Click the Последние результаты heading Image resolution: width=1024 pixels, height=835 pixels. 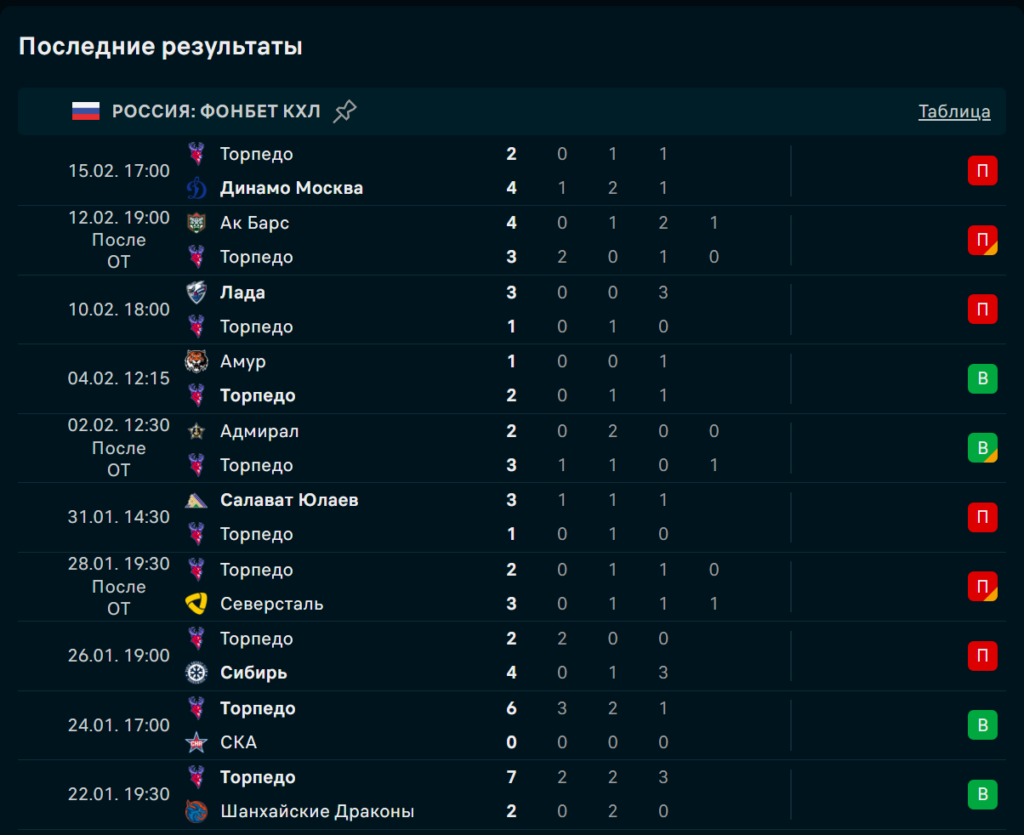pos(160,46)
